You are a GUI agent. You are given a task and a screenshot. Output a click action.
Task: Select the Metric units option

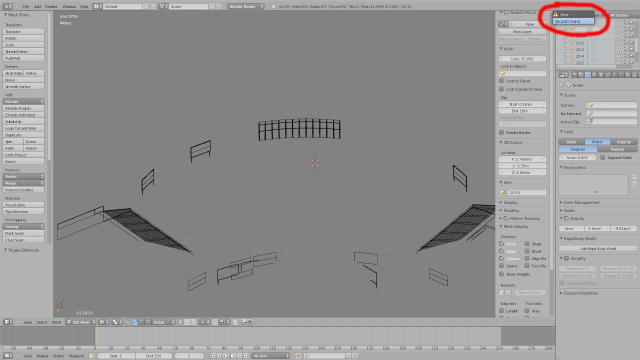click(x=597, y=142)
